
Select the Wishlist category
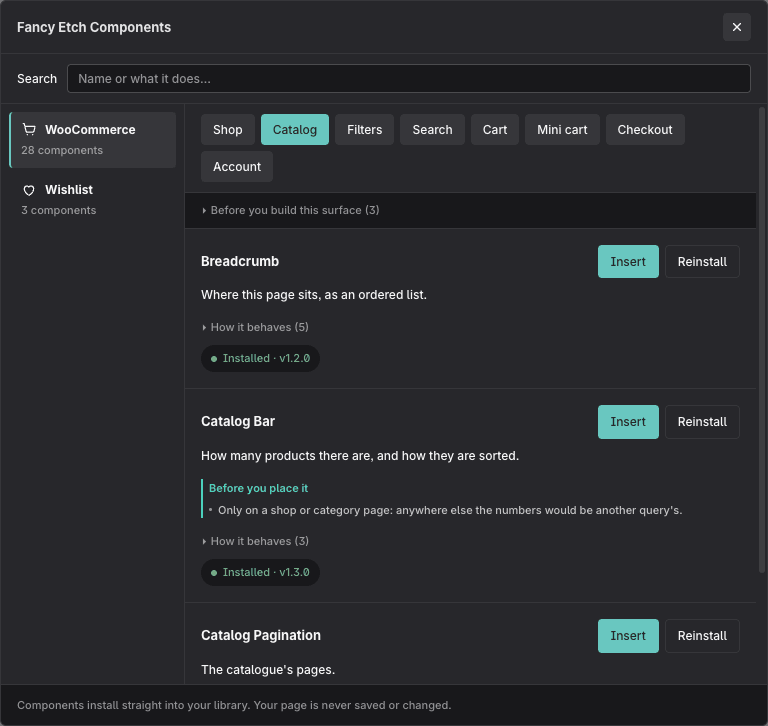93,200
